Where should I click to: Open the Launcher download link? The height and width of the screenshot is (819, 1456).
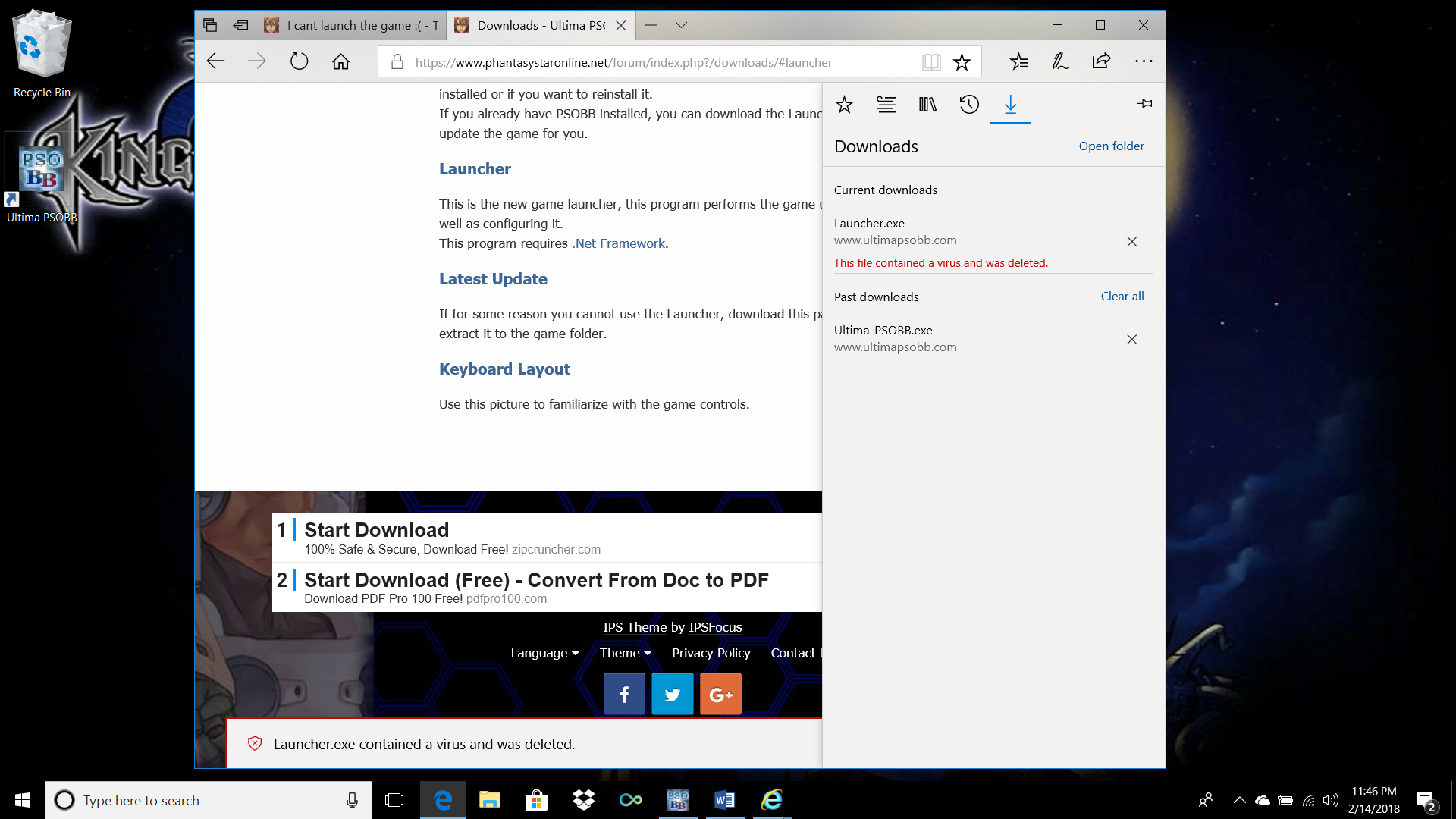475,168
